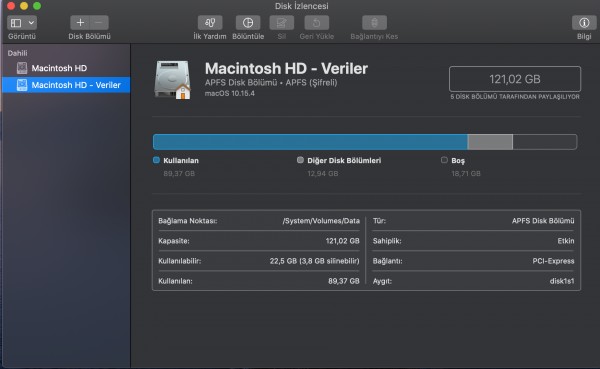
Task: Add a volume with the plus button
Action: (x=80, y=23)
